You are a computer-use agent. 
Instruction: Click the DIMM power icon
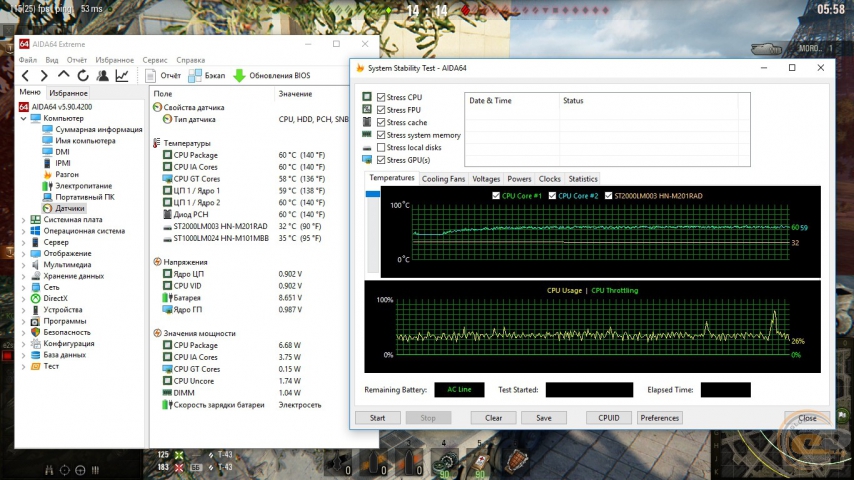pos(167,392)
